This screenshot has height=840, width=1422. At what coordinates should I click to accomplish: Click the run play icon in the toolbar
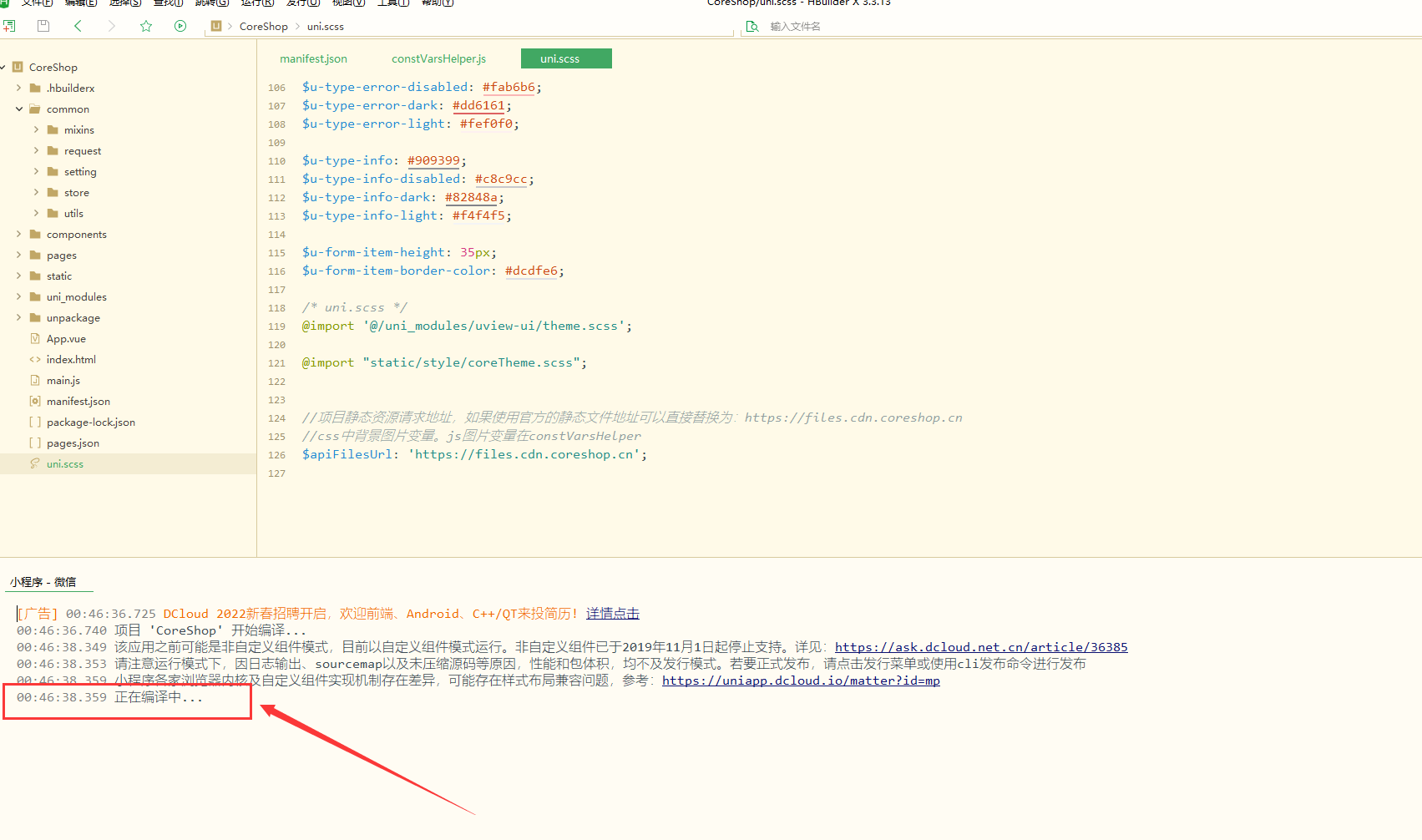[180, 26]
